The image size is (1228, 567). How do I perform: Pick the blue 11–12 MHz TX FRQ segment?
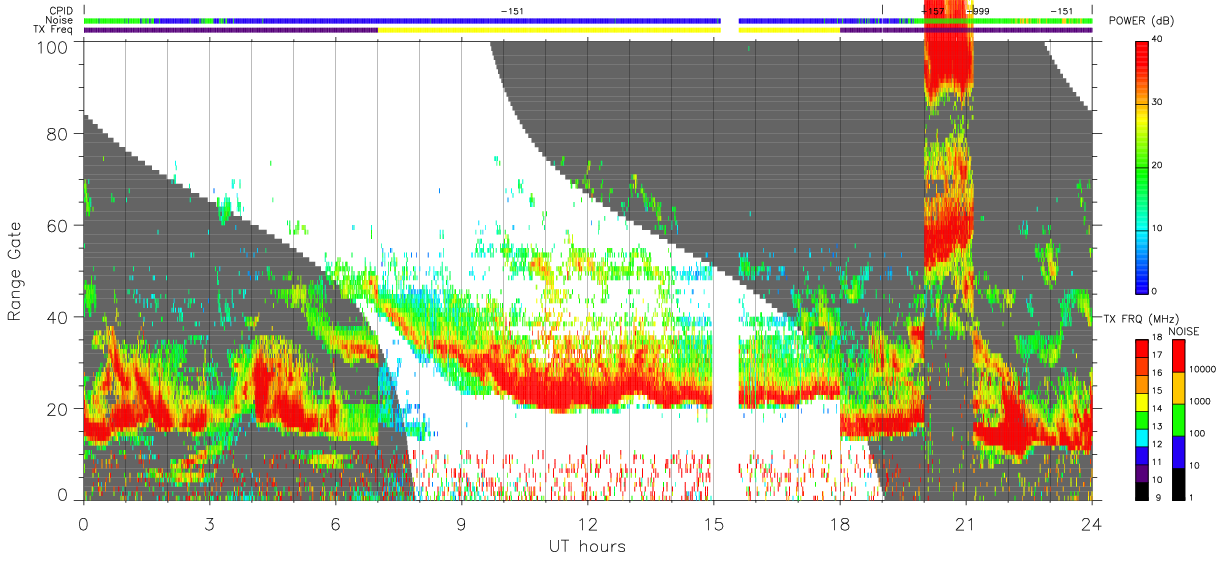[1143, 455]
